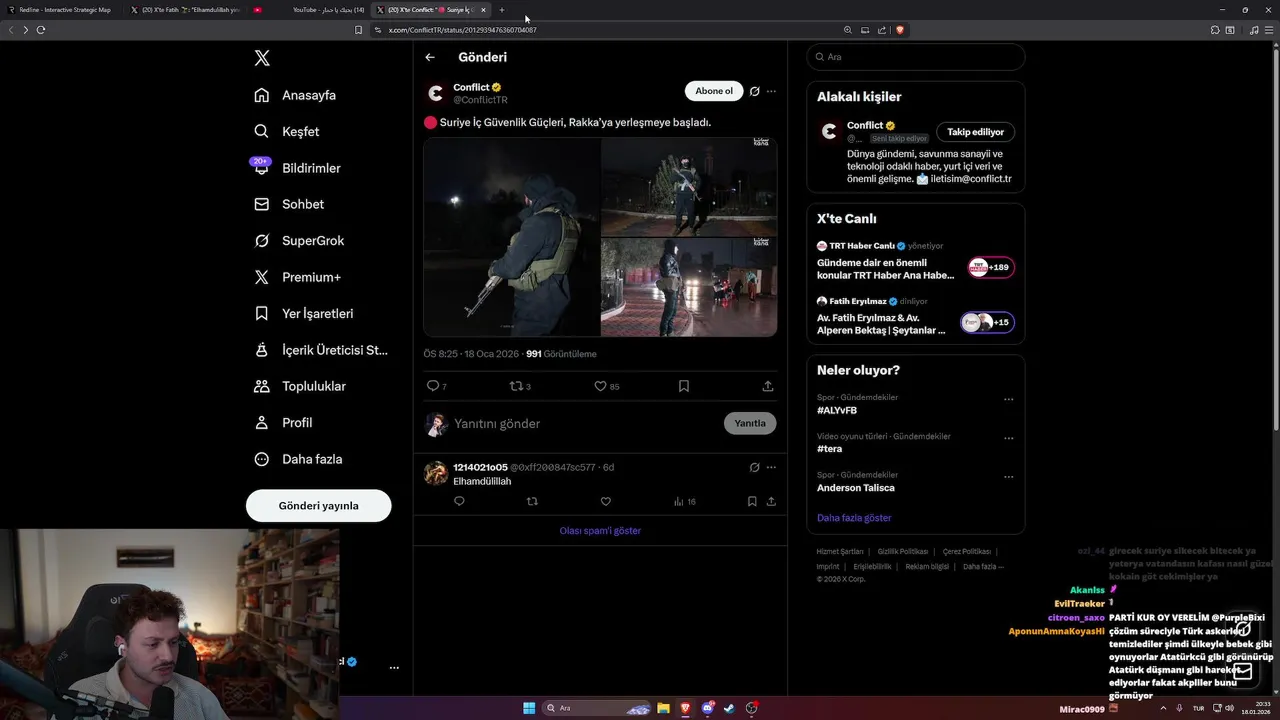This screenshot has width=1280, height=720.
Task: Click Grok icon on Conflict post header
Action: tap(755, 91)
